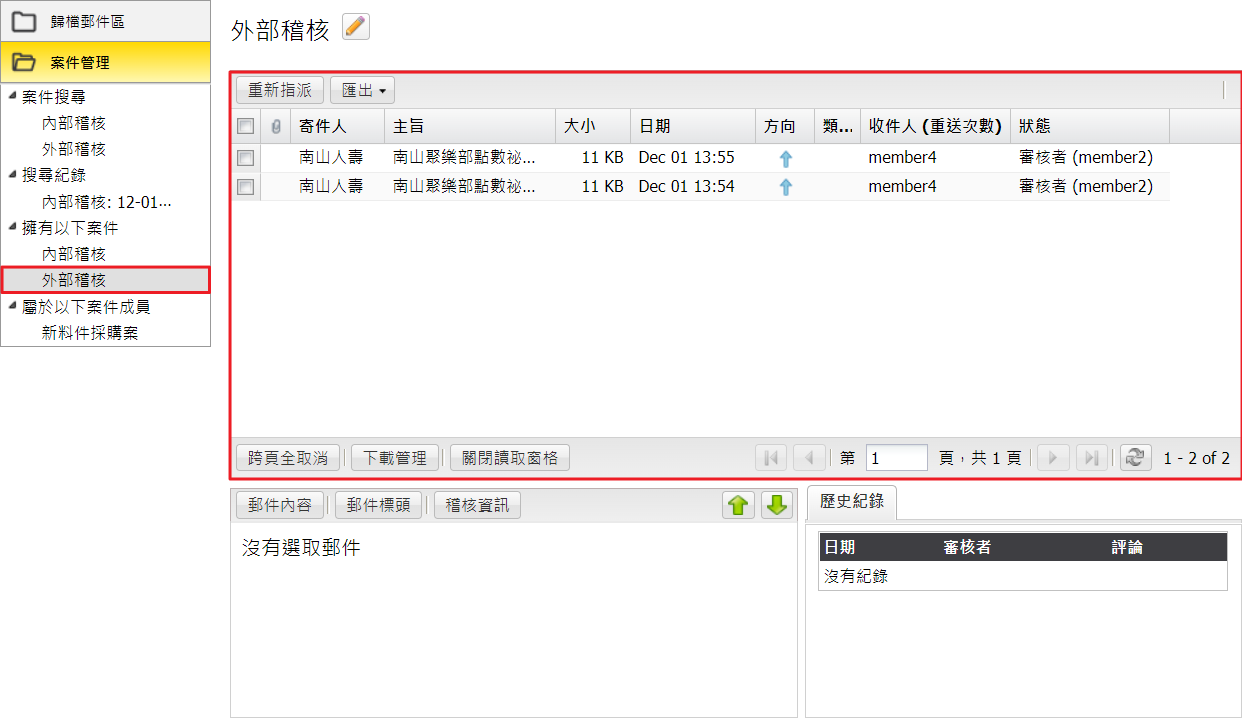The height and width of the screenshot is (718, 1242).
Task: Open the 歸檔郵件區 folder section
Action: pos(105,21)
